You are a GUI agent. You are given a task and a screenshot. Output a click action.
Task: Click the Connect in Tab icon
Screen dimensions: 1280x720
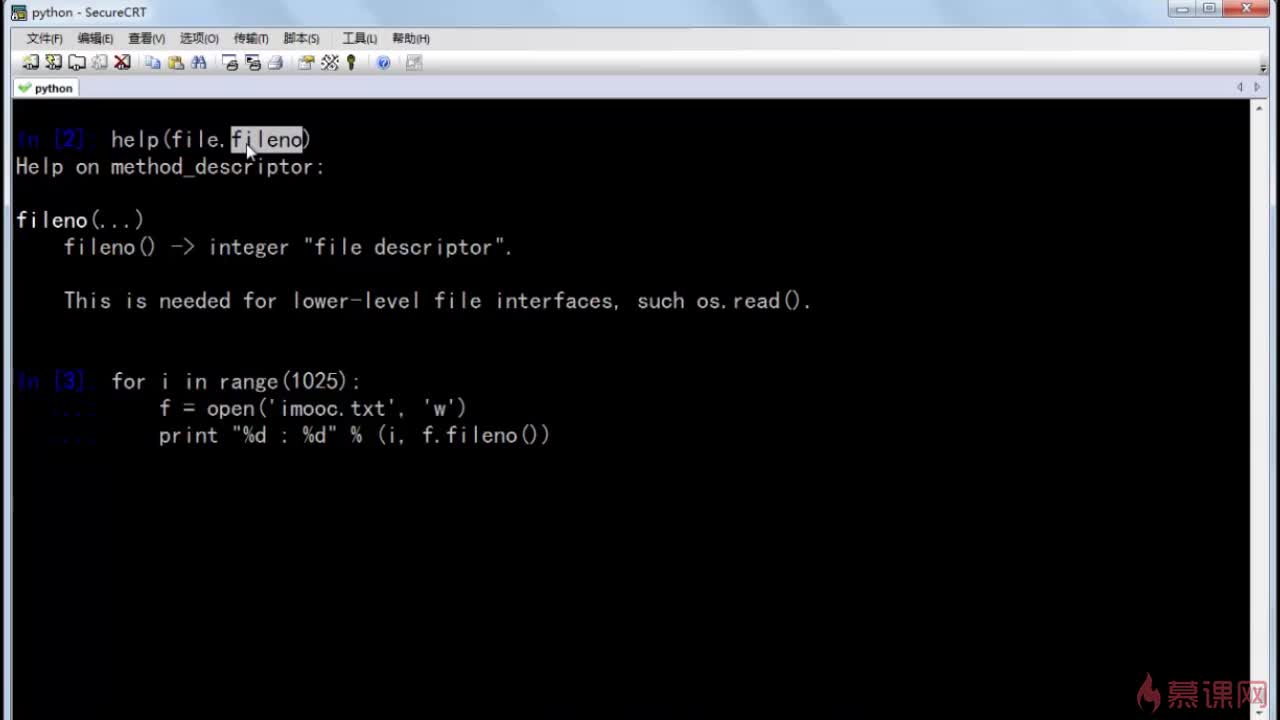[77, 62]
